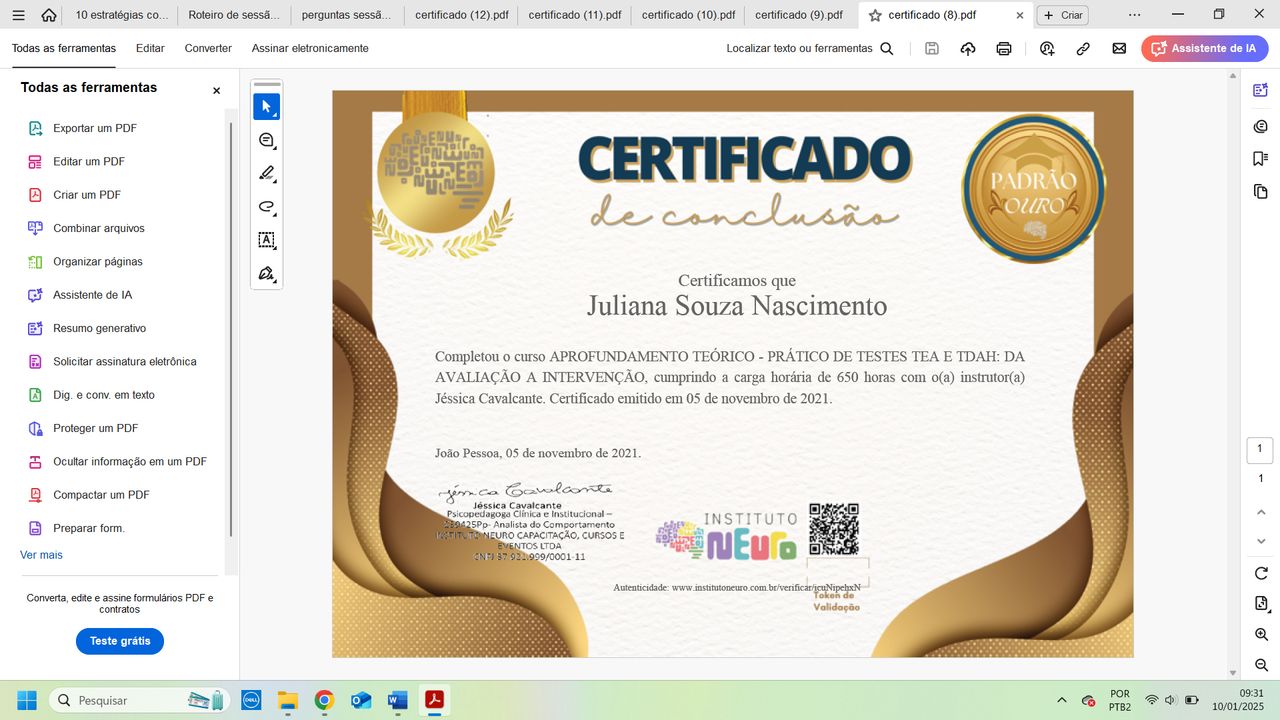The width and height of the screenshot is (1280, 720).
Task: Switch to certificado (10).pdf tab
Action: coord(688,15)
